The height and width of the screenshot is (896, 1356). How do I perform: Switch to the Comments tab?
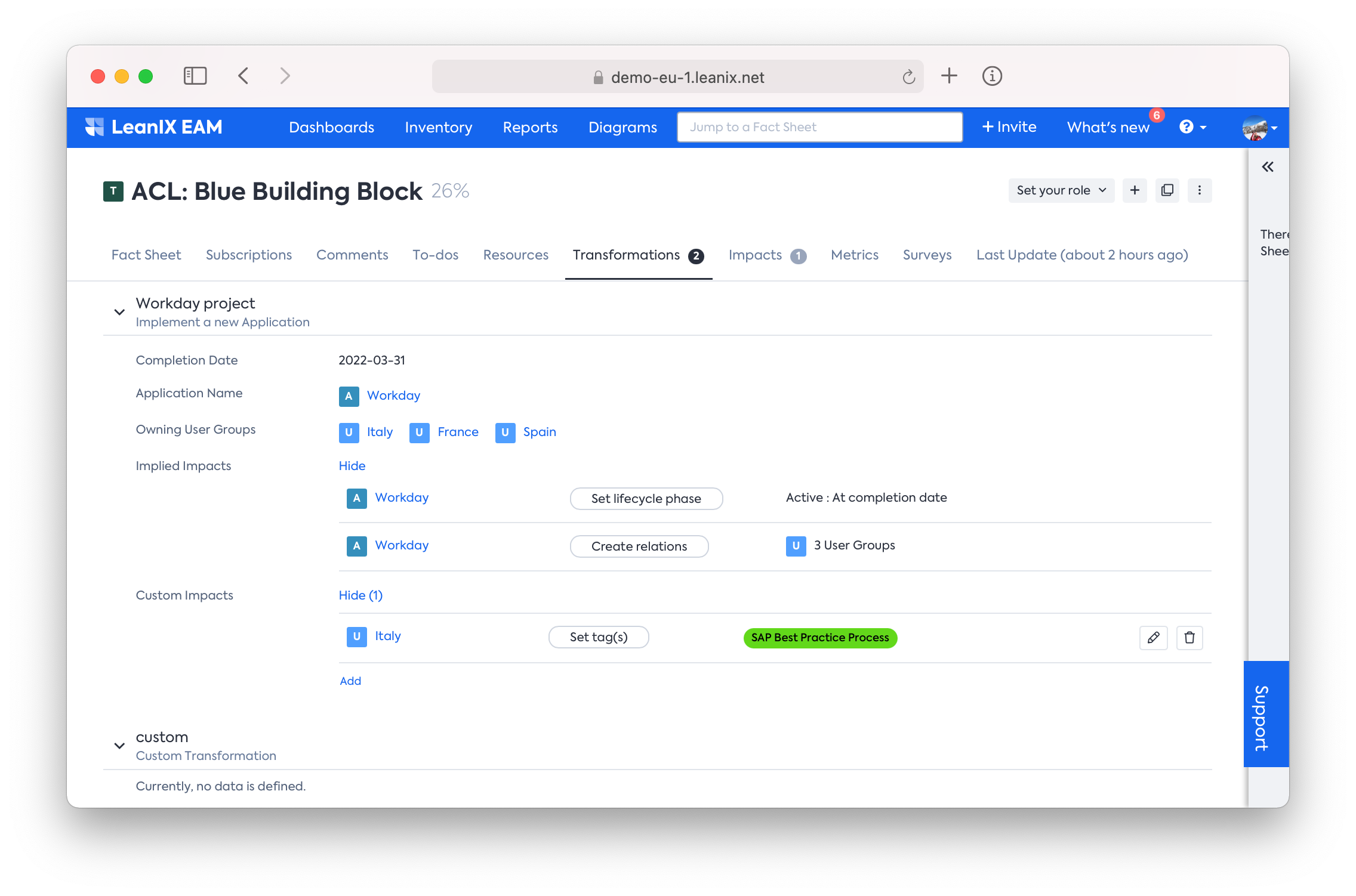tap(352, 255)
